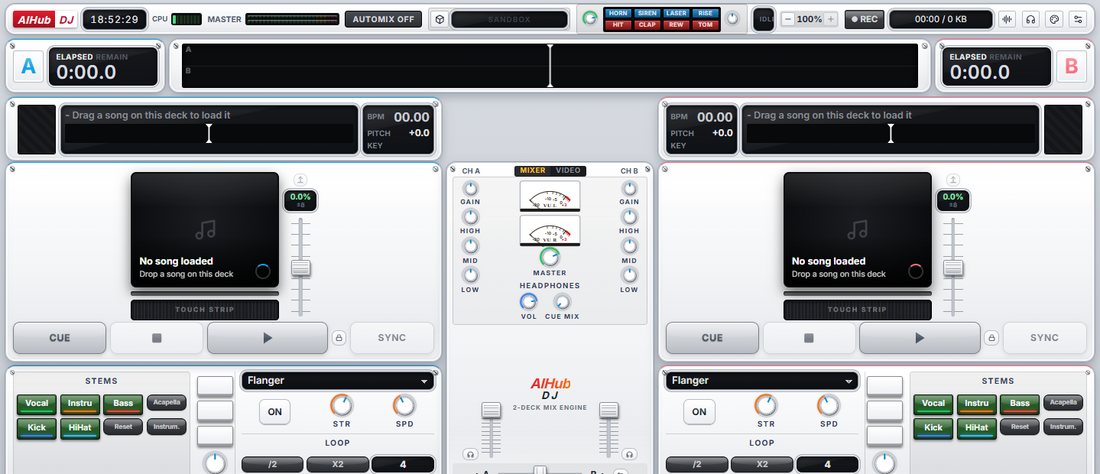
Task: Click the deck A SYNC button
Action: click(x=391, y=338)
